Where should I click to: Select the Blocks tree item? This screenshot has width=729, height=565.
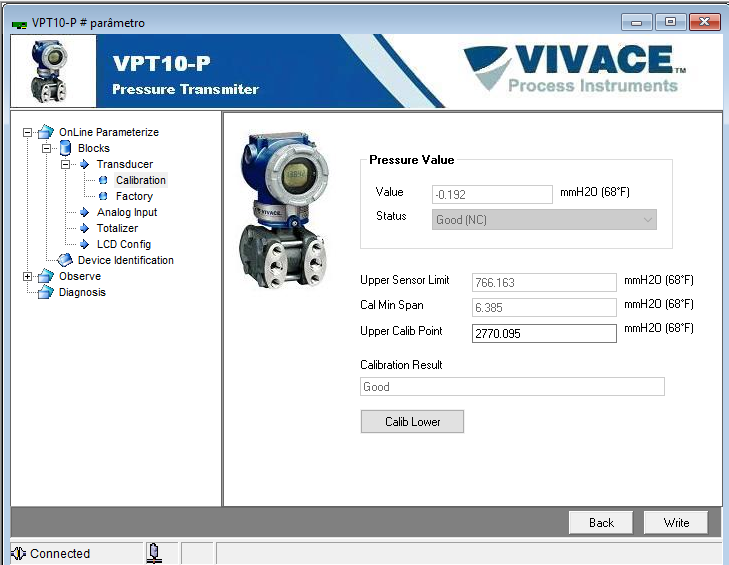click(94, 148)
